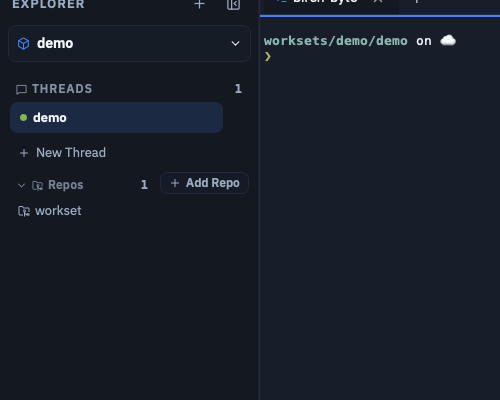Click the Repos count 1
The height and width of the screenshot is (400, 500).
pos(144,185)
